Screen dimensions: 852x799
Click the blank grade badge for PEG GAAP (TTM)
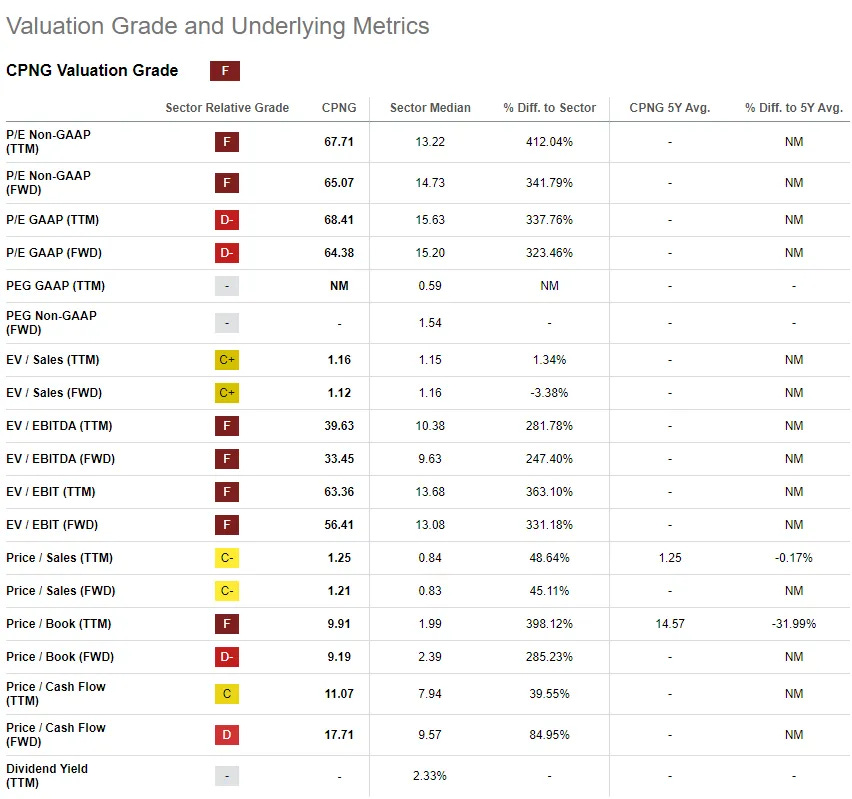(227, 286)
